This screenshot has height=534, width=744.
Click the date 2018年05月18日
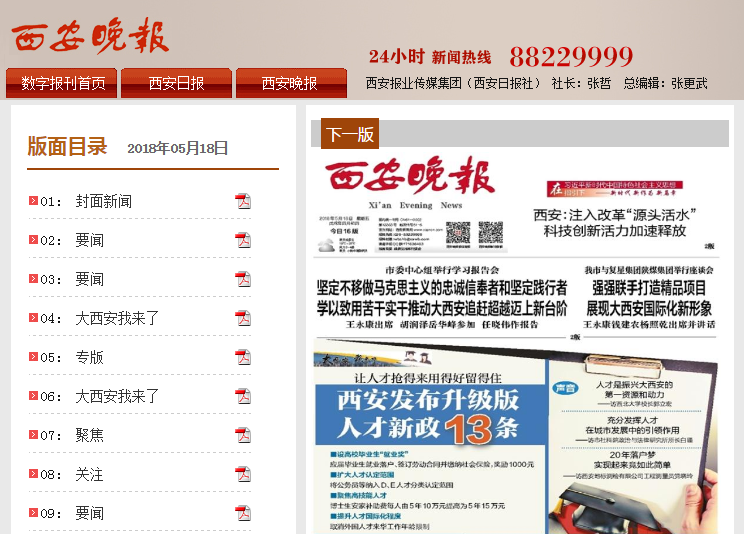177,148
